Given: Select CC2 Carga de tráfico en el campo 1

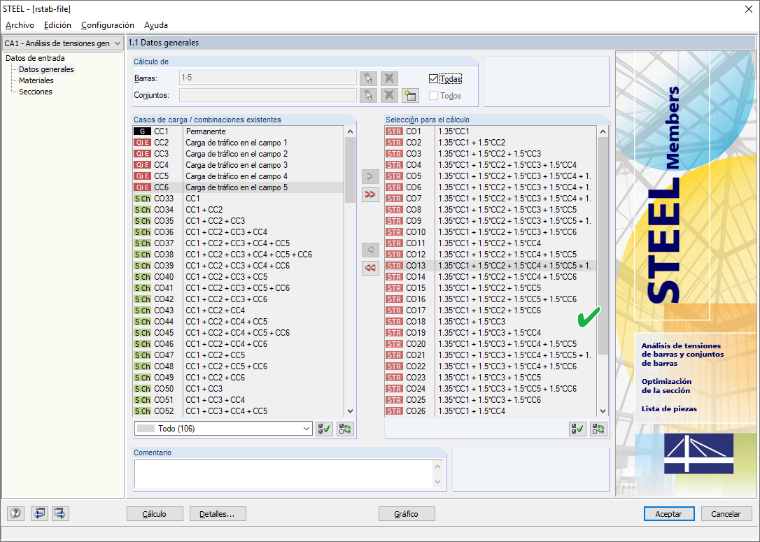Looking at the screenshot, I should [x=238, y=143].
